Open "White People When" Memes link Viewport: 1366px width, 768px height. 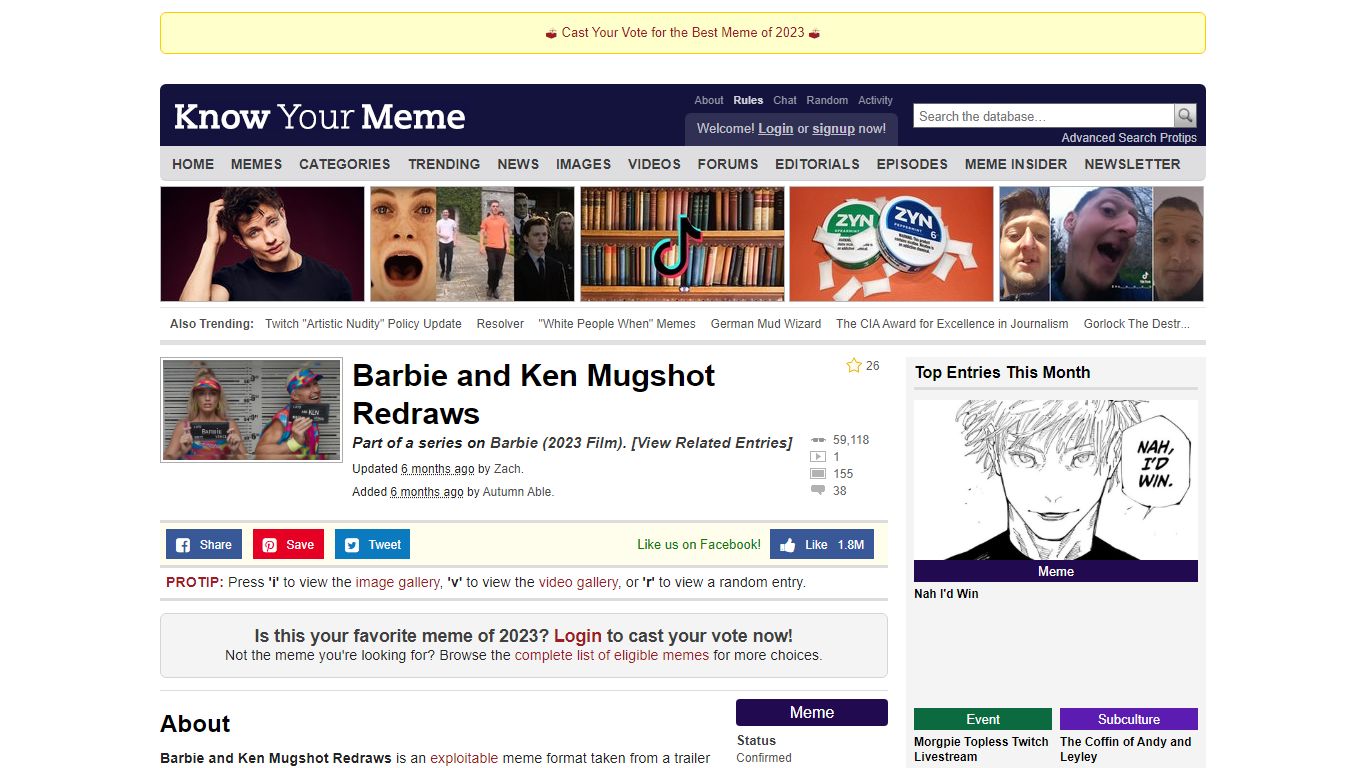coord(617,324)
